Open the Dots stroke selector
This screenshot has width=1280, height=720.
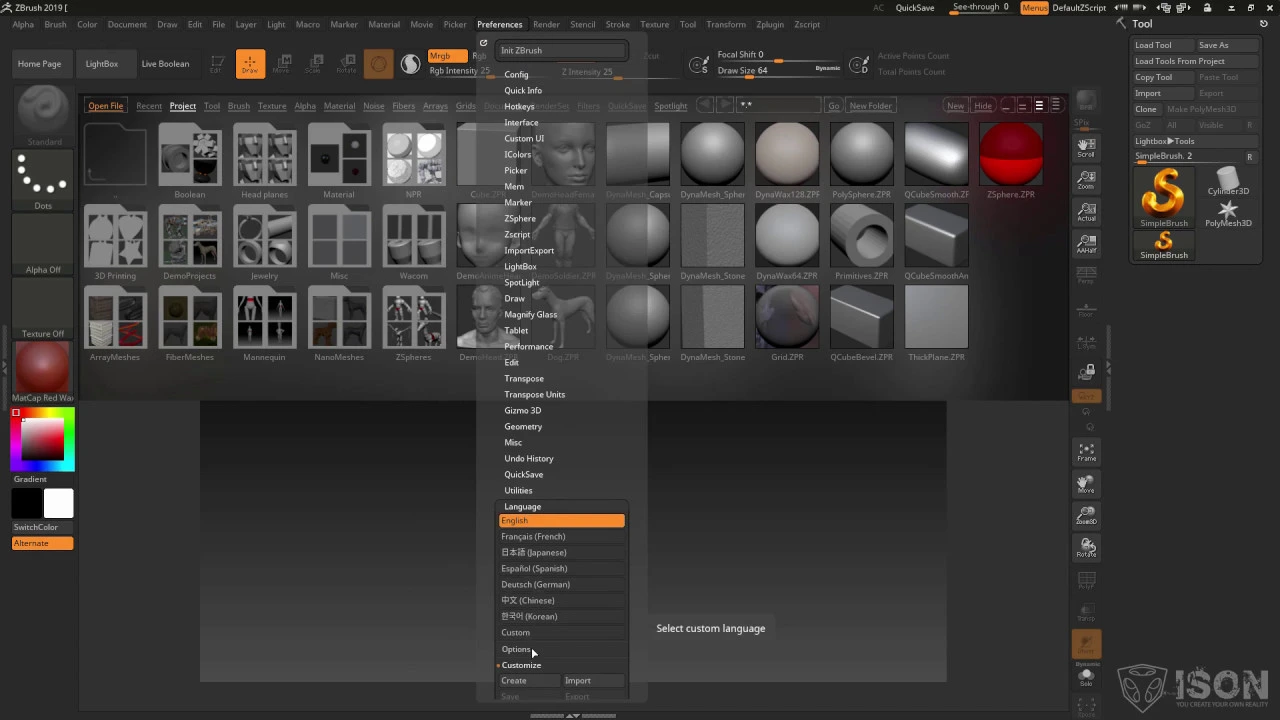tap(43, 180)
